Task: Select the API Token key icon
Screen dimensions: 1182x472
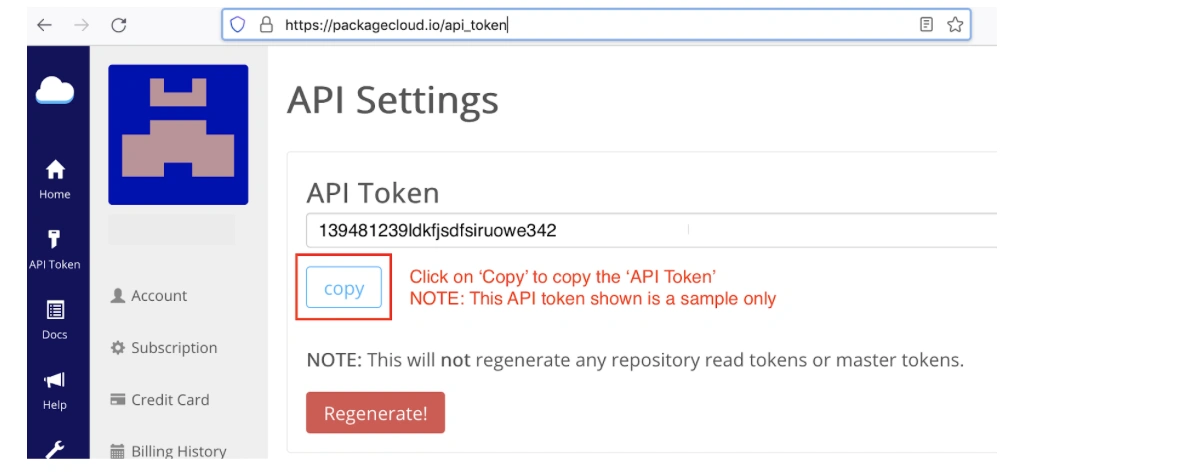Action: click(55, 240)
